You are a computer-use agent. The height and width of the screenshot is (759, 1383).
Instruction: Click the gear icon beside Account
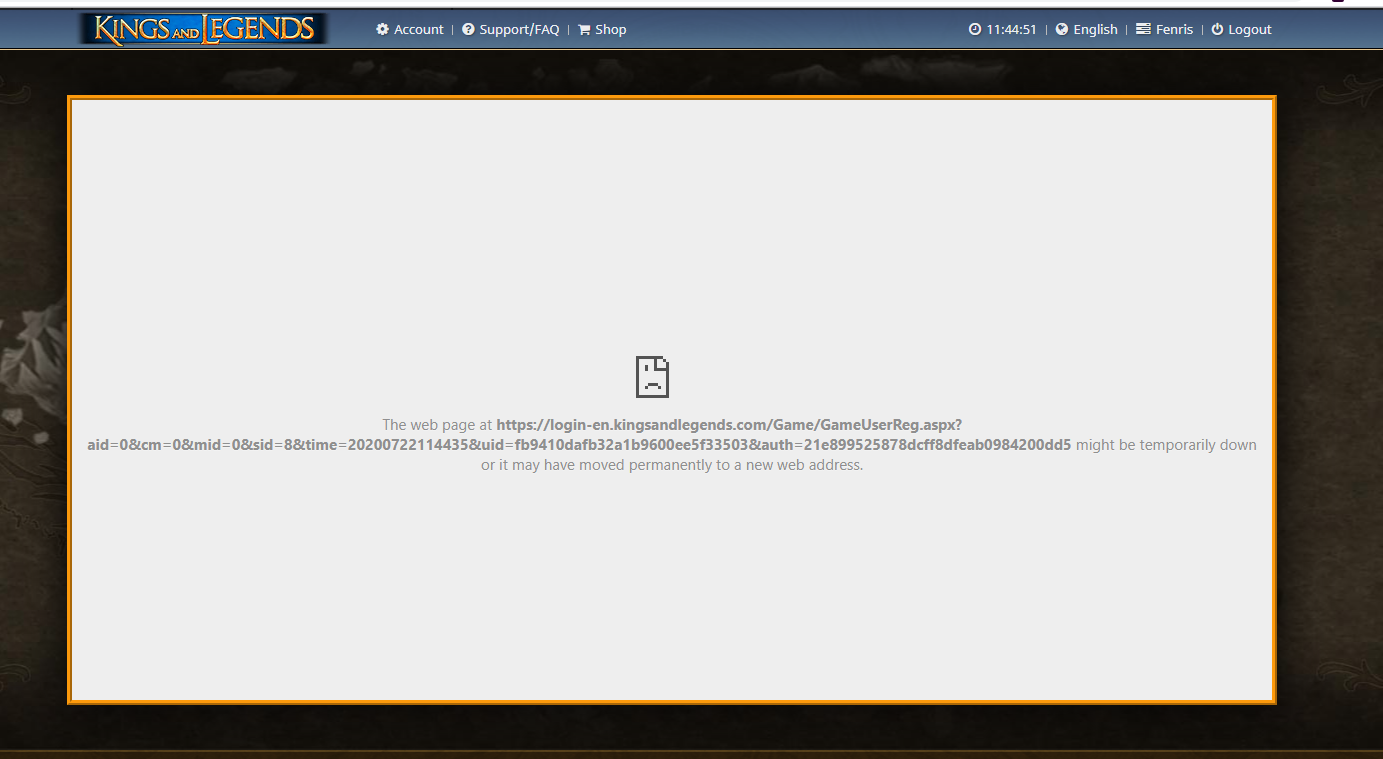(x=382, y=30)
